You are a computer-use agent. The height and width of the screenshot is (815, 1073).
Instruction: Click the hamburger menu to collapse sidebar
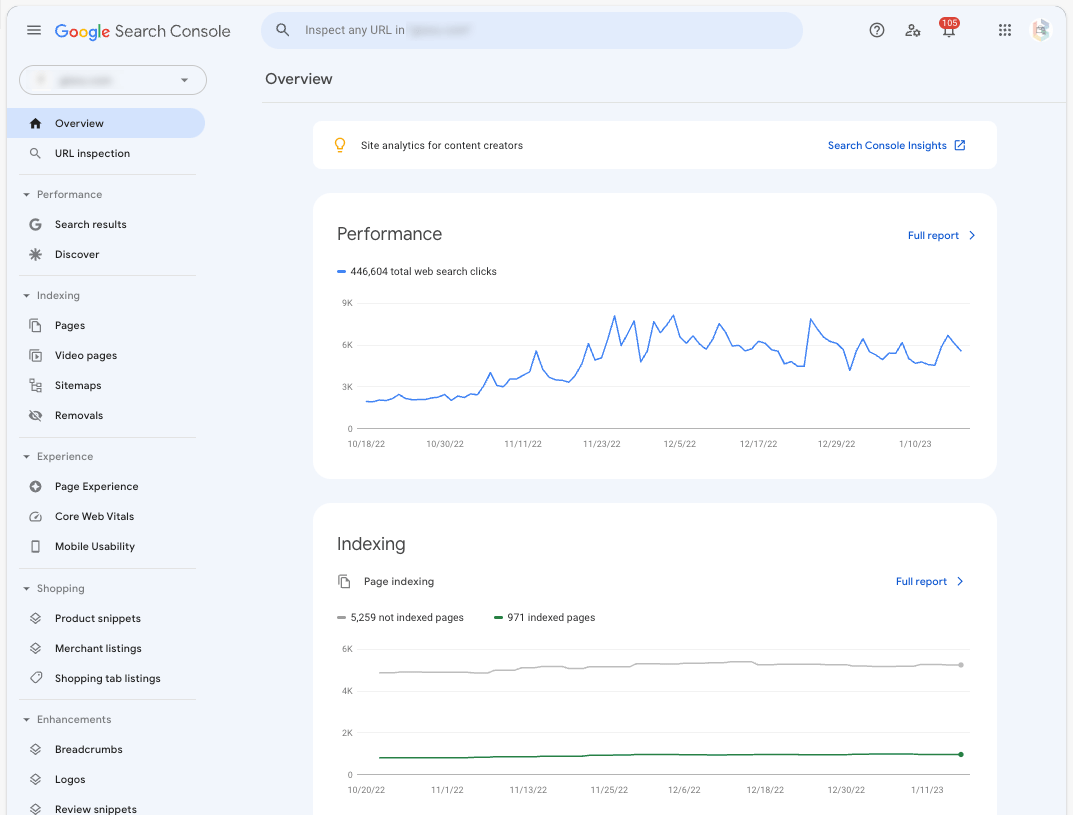pos(33,30)
